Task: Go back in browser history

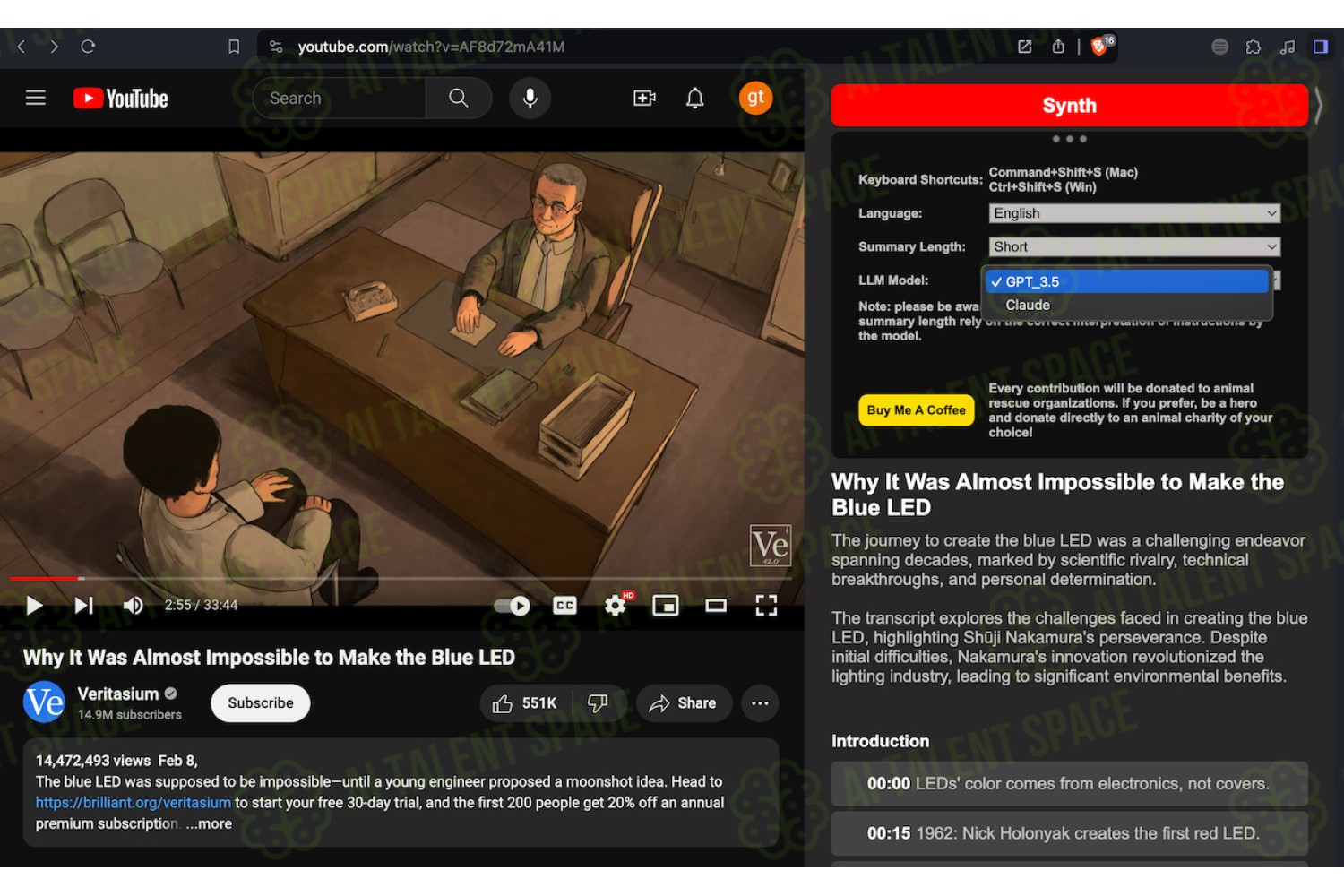Action: [x=21, y=47]
